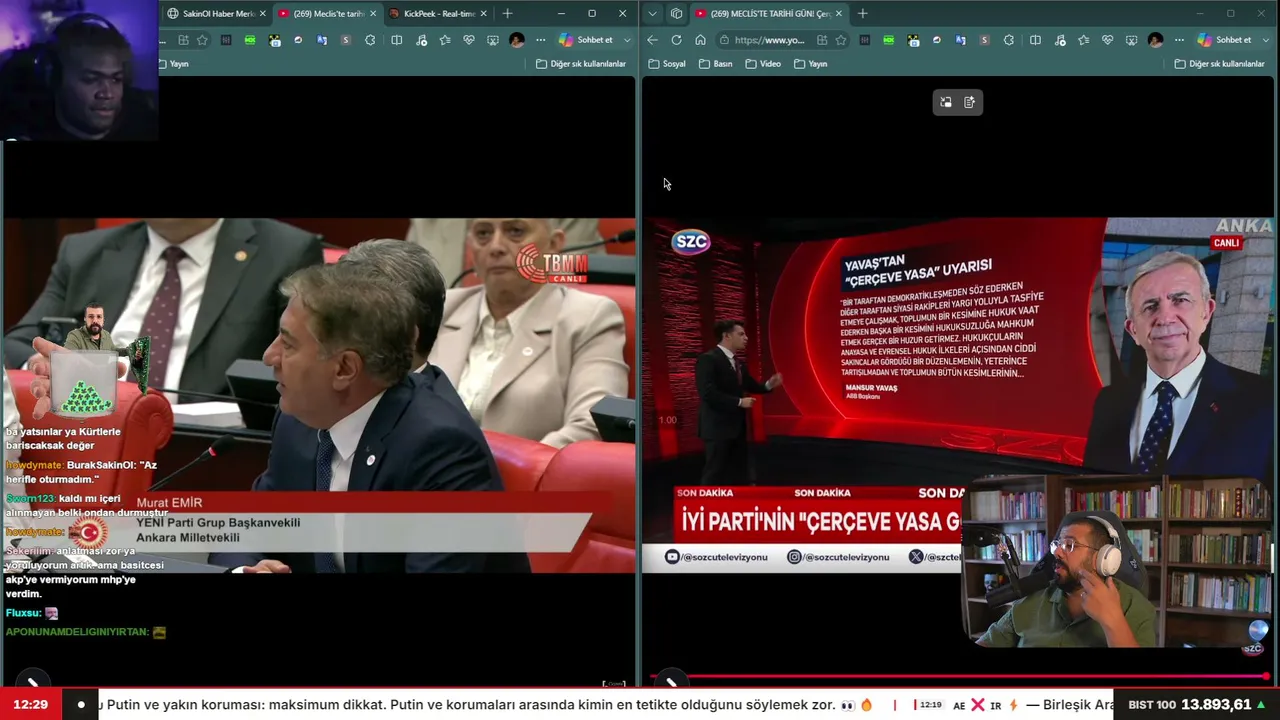Open the Yayın folder in left window
Image resolution: width=1280 pixels, height=720 pixels.
(x=173, y=64)
